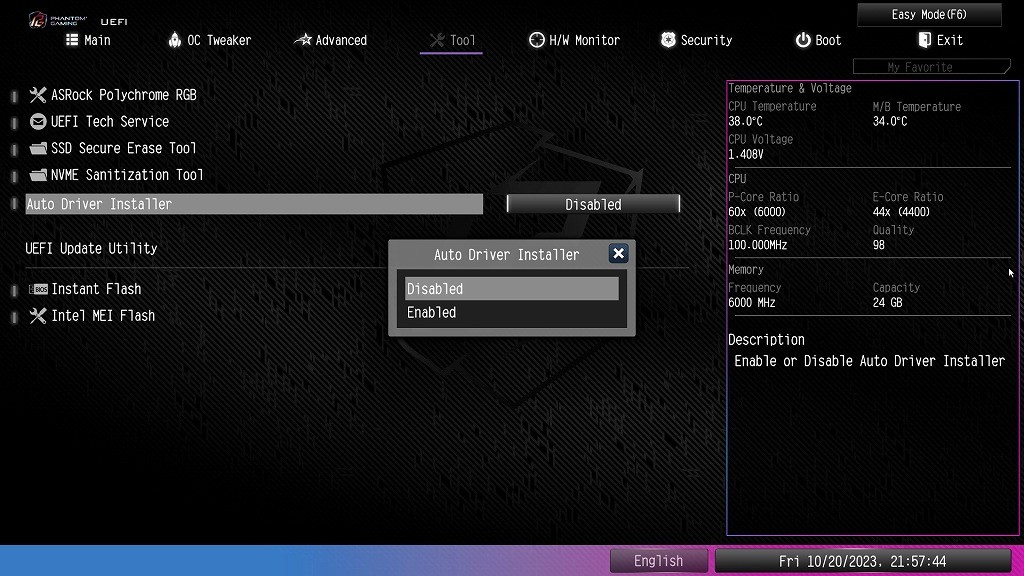
Task: Open ASRock Polychrome RGB
Action: coord(123,95)
